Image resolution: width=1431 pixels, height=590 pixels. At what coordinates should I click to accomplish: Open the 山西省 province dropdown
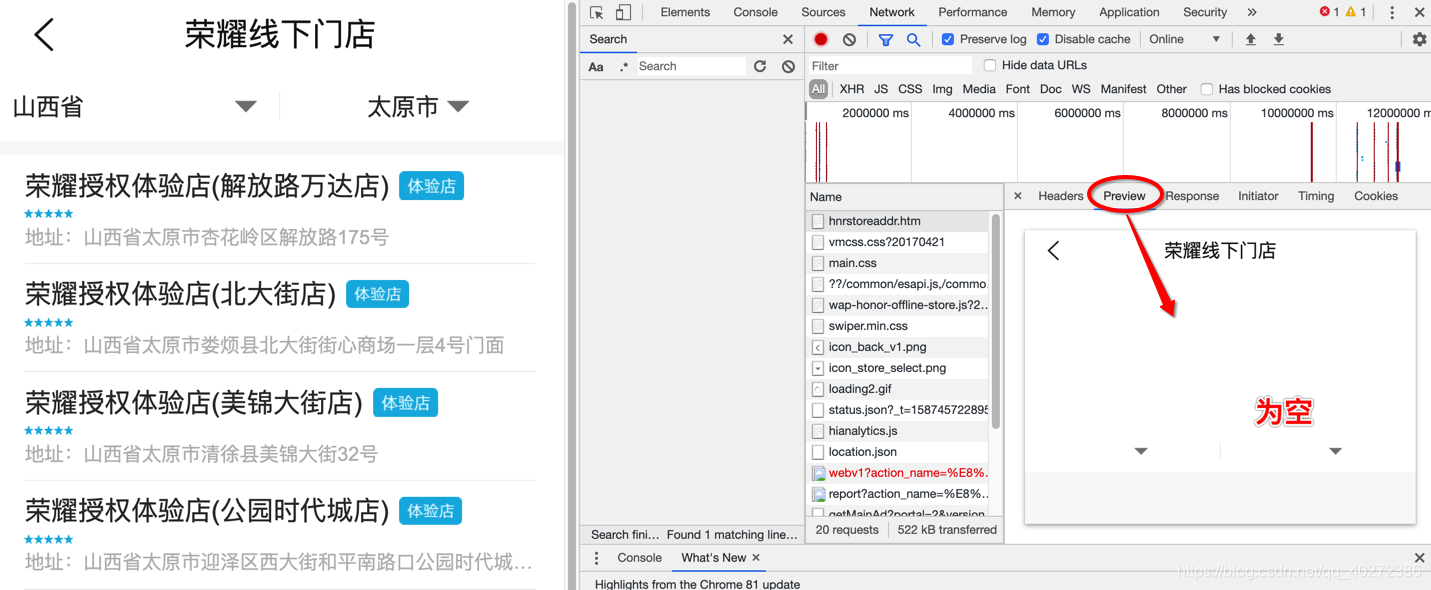pos(134,106)
